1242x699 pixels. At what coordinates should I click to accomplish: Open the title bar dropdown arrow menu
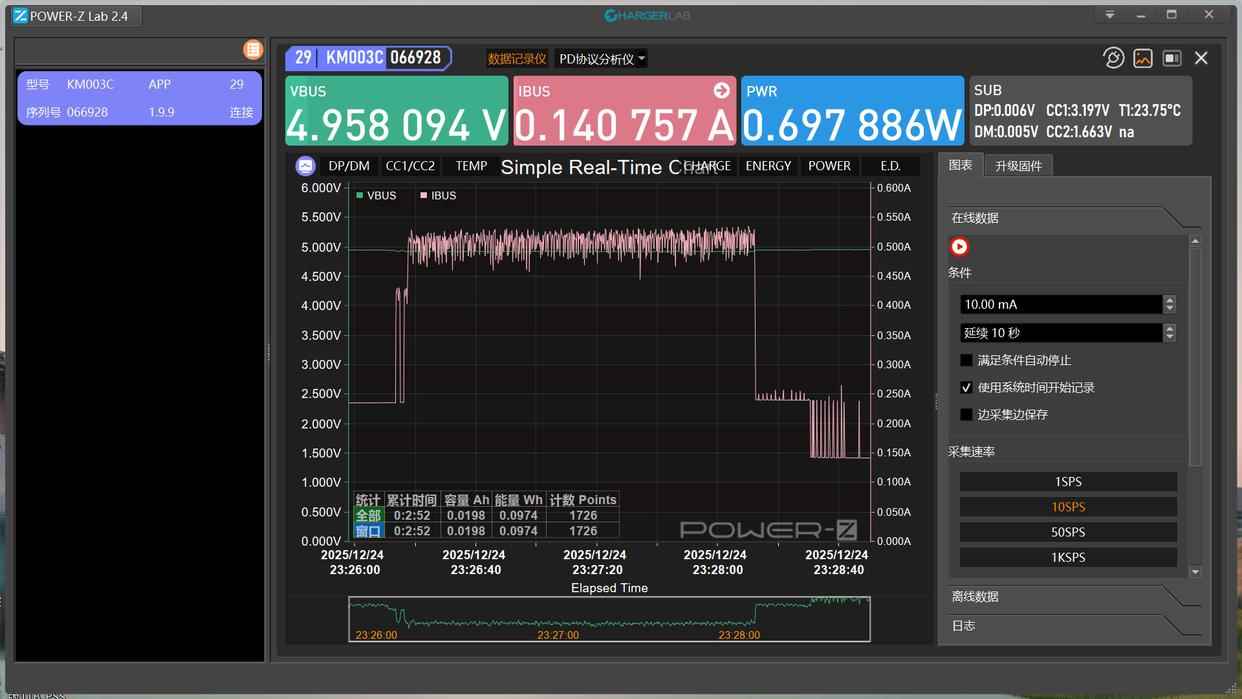(x=1110, y=15)
